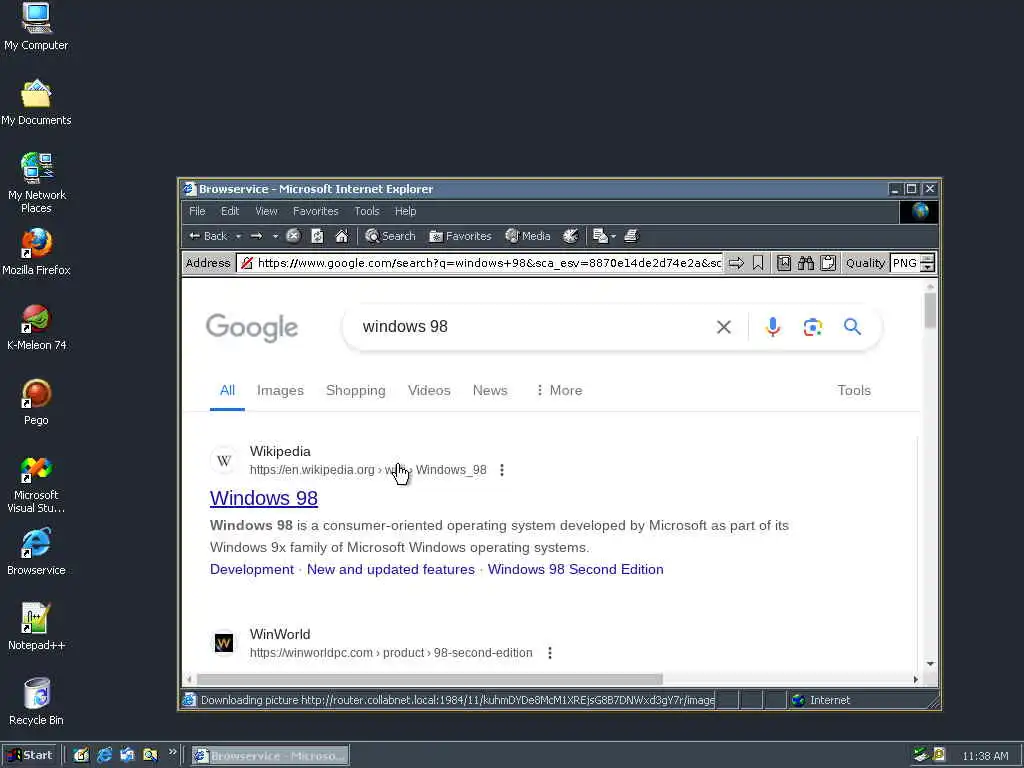
Task: Click the vertical scrollbar thumb
Action: pyautogui.click(x=930, y=311)
